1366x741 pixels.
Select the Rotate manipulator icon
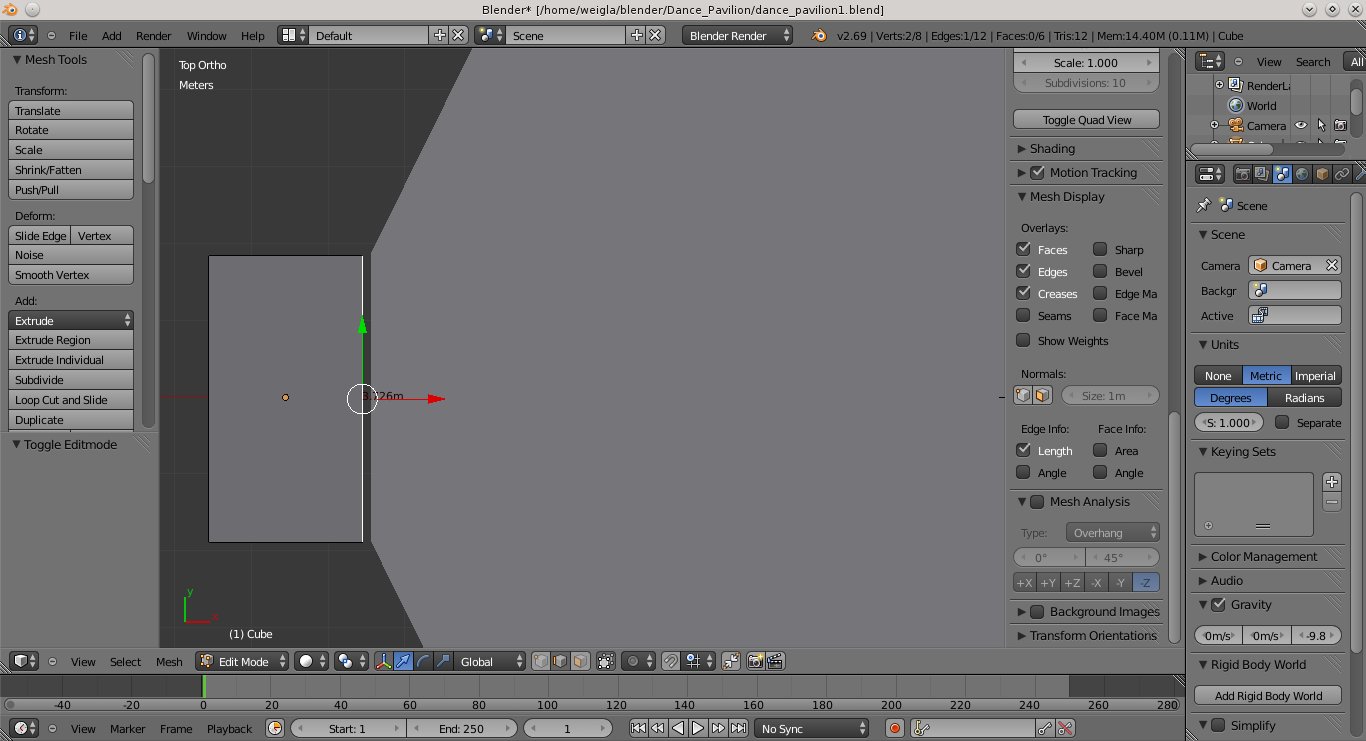click(423, 661)
